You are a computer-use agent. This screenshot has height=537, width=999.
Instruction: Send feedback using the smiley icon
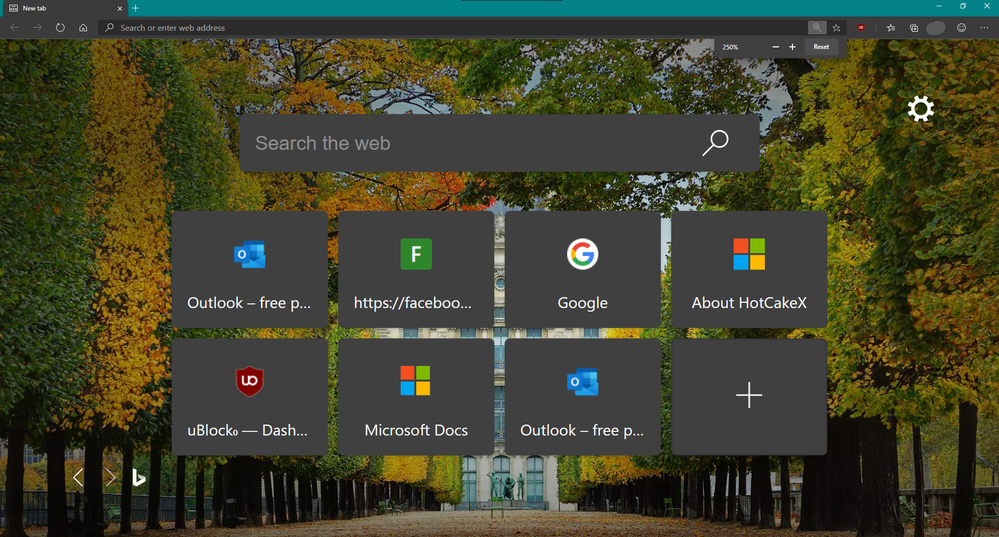[961, 28]
